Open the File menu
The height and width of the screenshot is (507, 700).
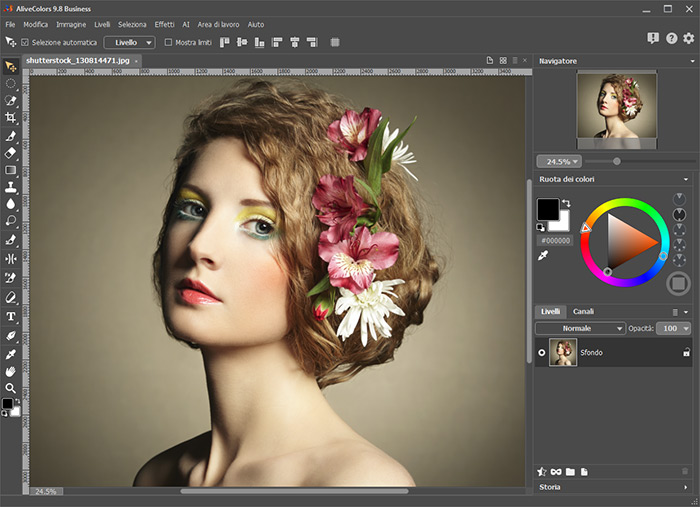[10, 25]
